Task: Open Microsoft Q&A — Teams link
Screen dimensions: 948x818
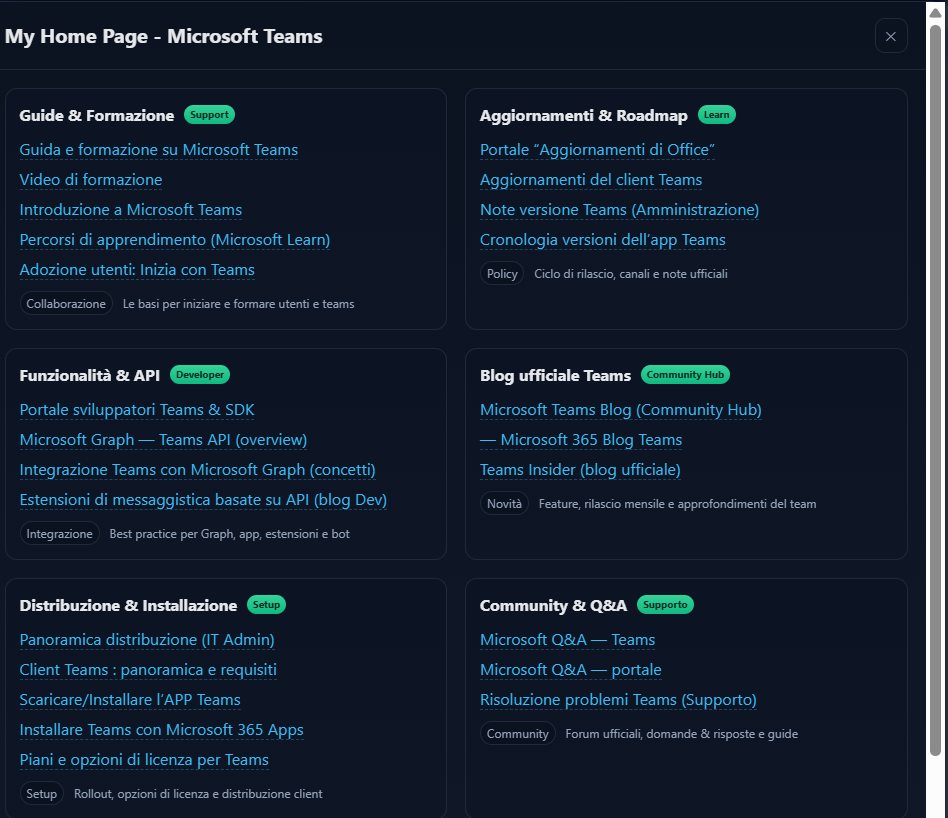Action: point(568,640)
